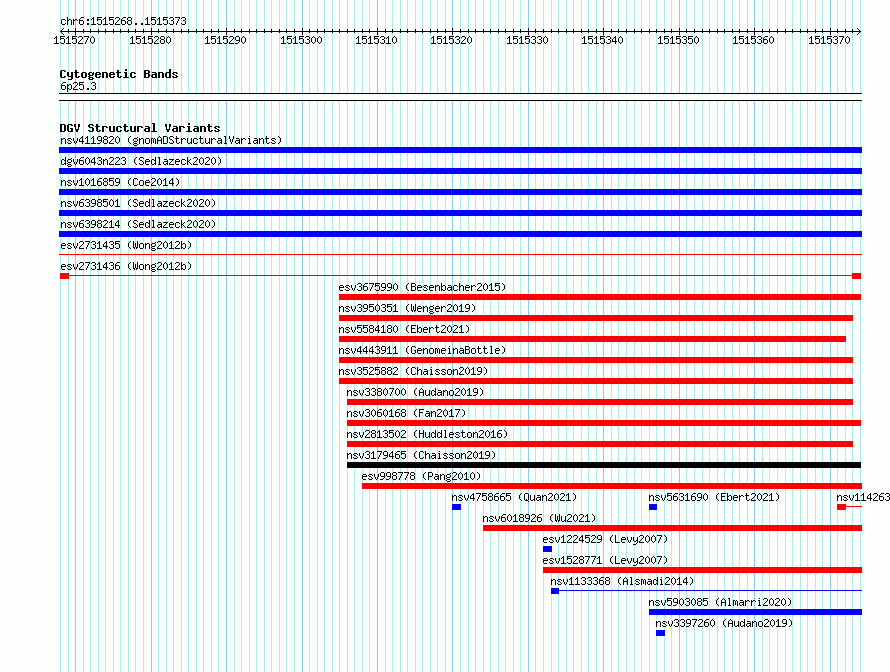
Task: Click ruler position 1515320
Action: point(451,40)
